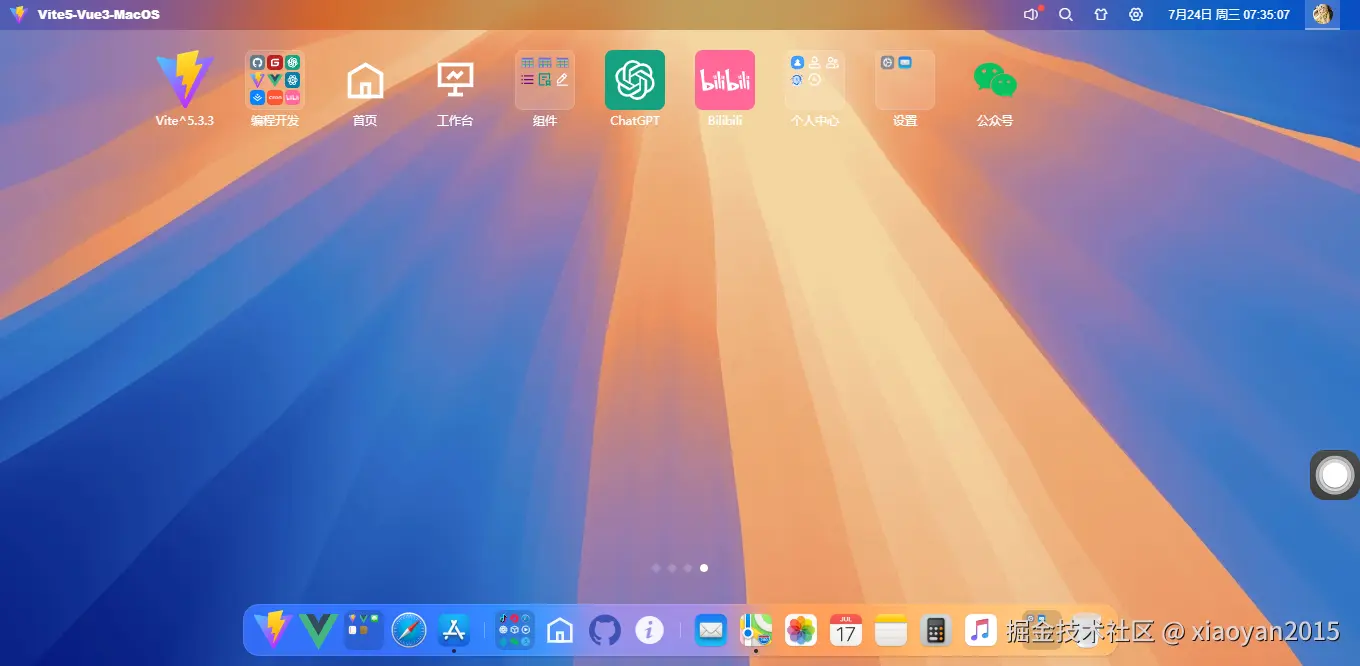1360x666 pixels.
Task: Open the 个人中心 app group
Action: coord(814,80)
